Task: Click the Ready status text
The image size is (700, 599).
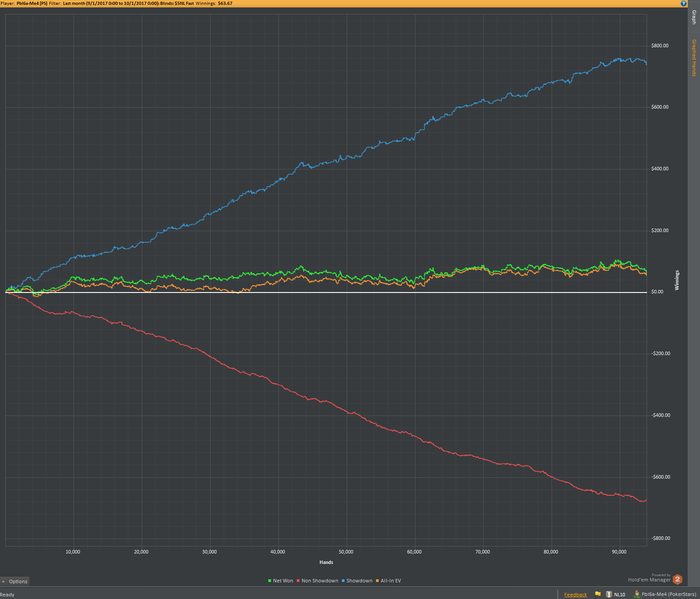Action: tap(8, 595)
